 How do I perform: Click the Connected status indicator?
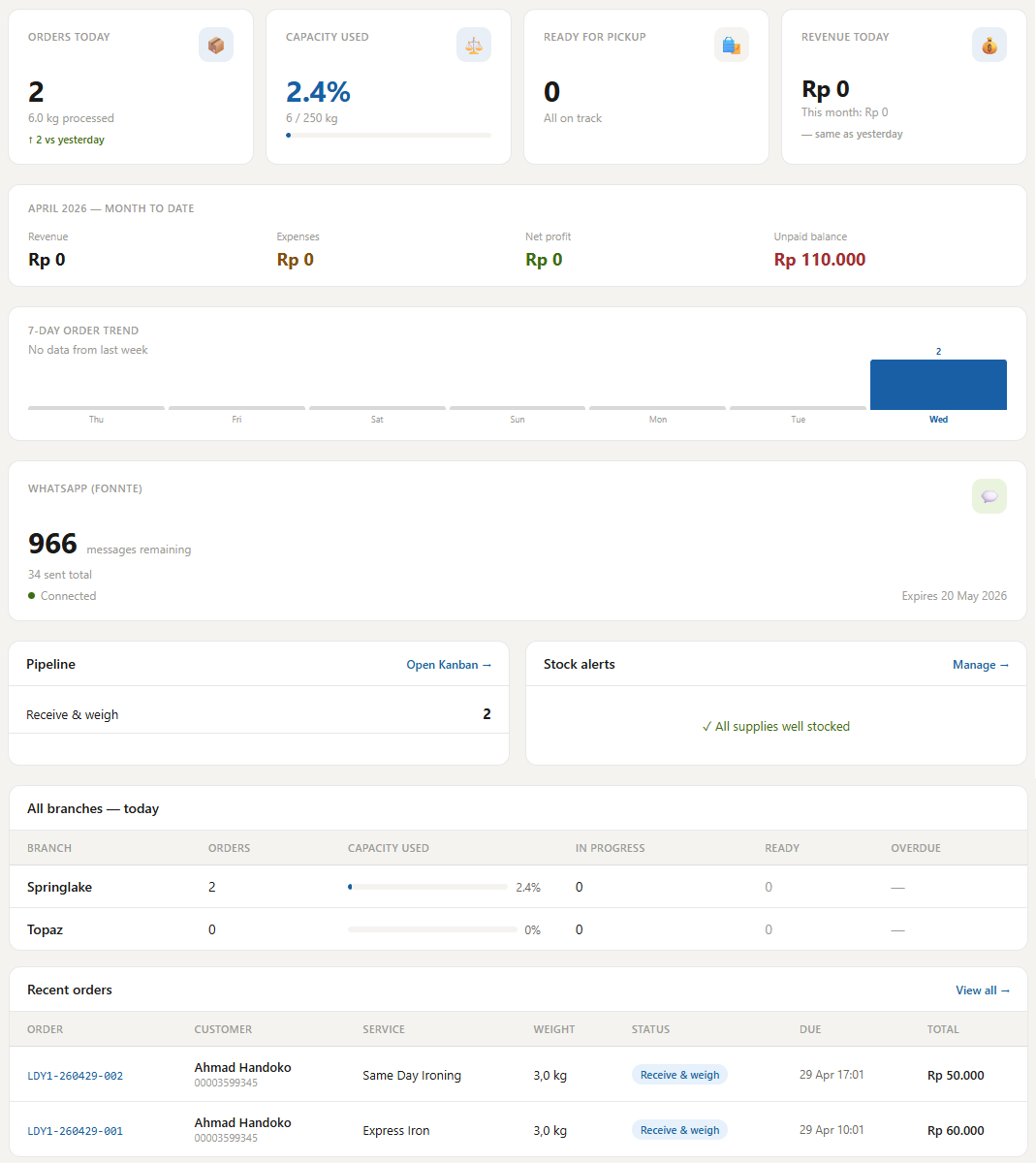(62, 596)
